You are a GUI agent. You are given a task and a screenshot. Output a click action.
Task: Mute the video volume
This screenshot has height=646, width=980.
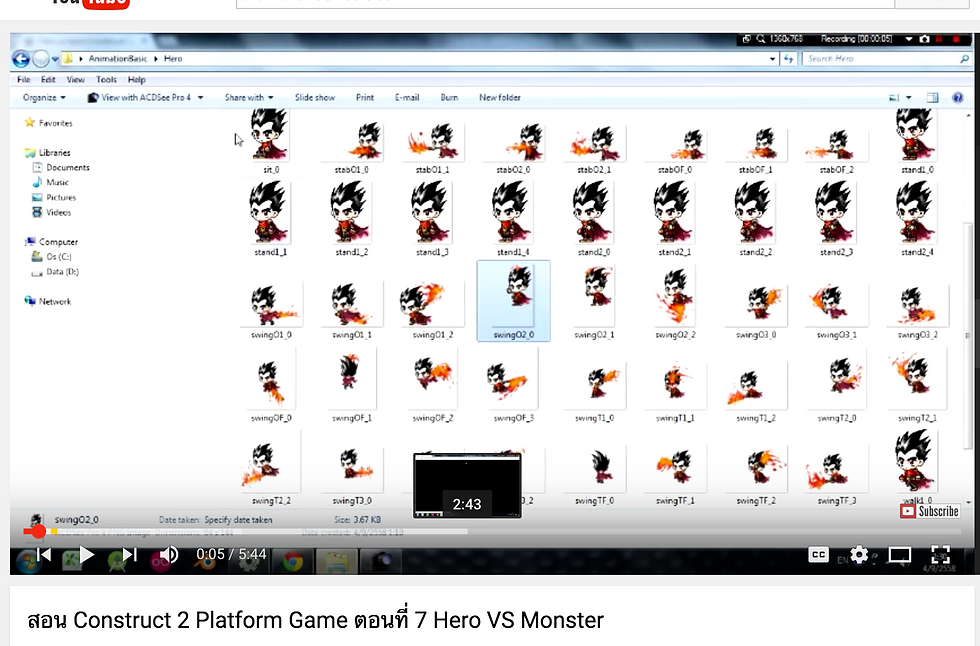point(169,555)
